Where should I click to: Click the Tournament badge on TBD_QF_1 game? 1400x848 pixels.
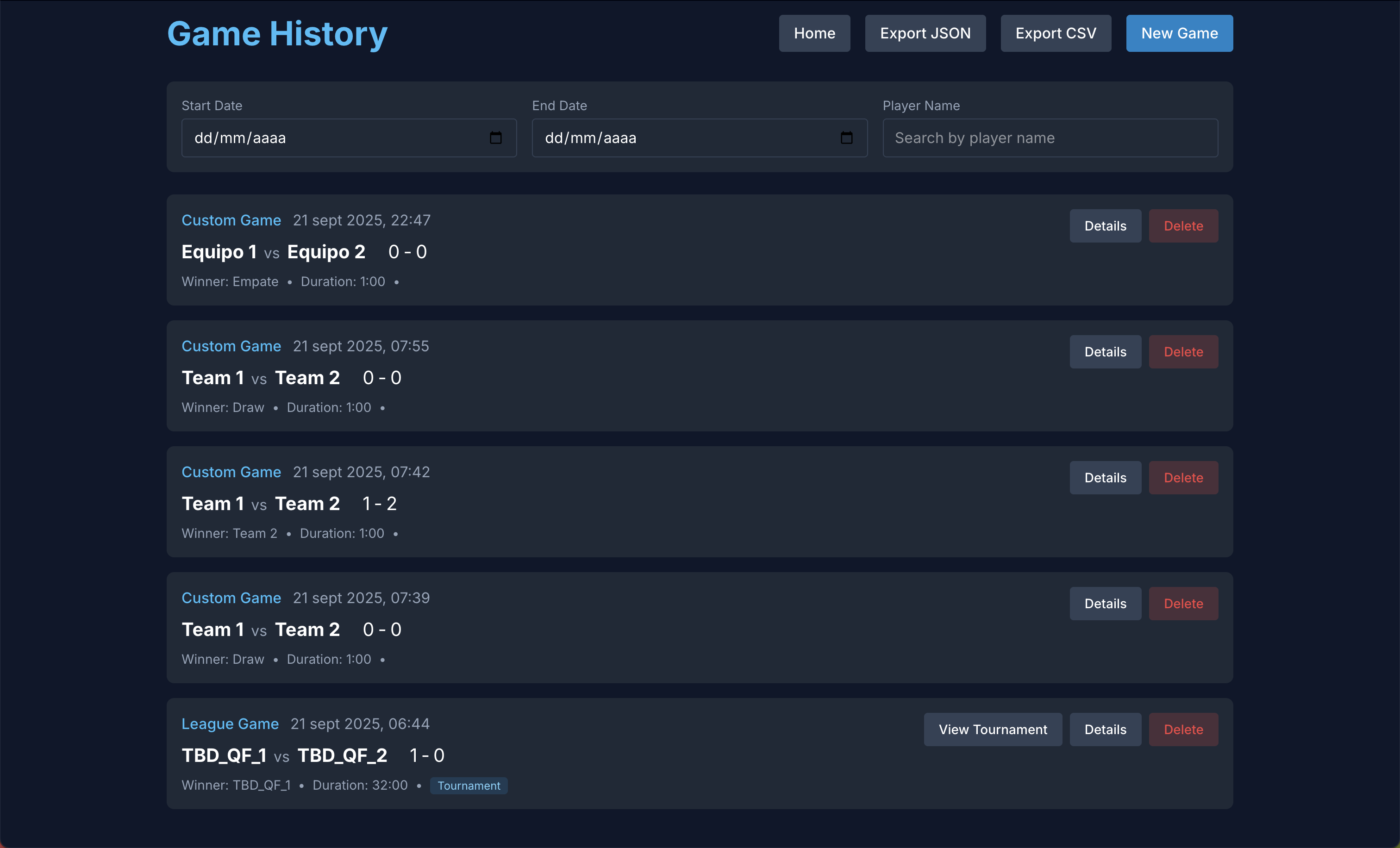tap(468, 786)
